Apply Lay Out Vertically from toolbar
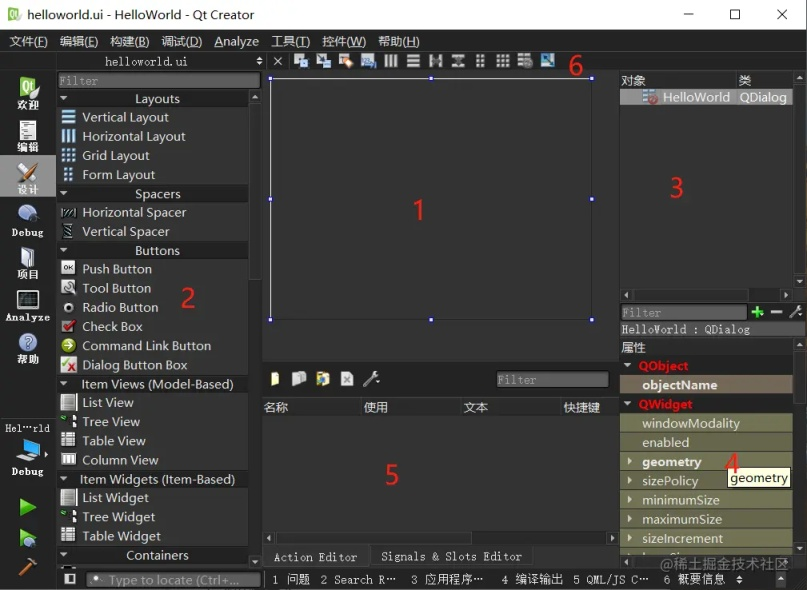Screen dimensions: 807x590 coord(413,61)
